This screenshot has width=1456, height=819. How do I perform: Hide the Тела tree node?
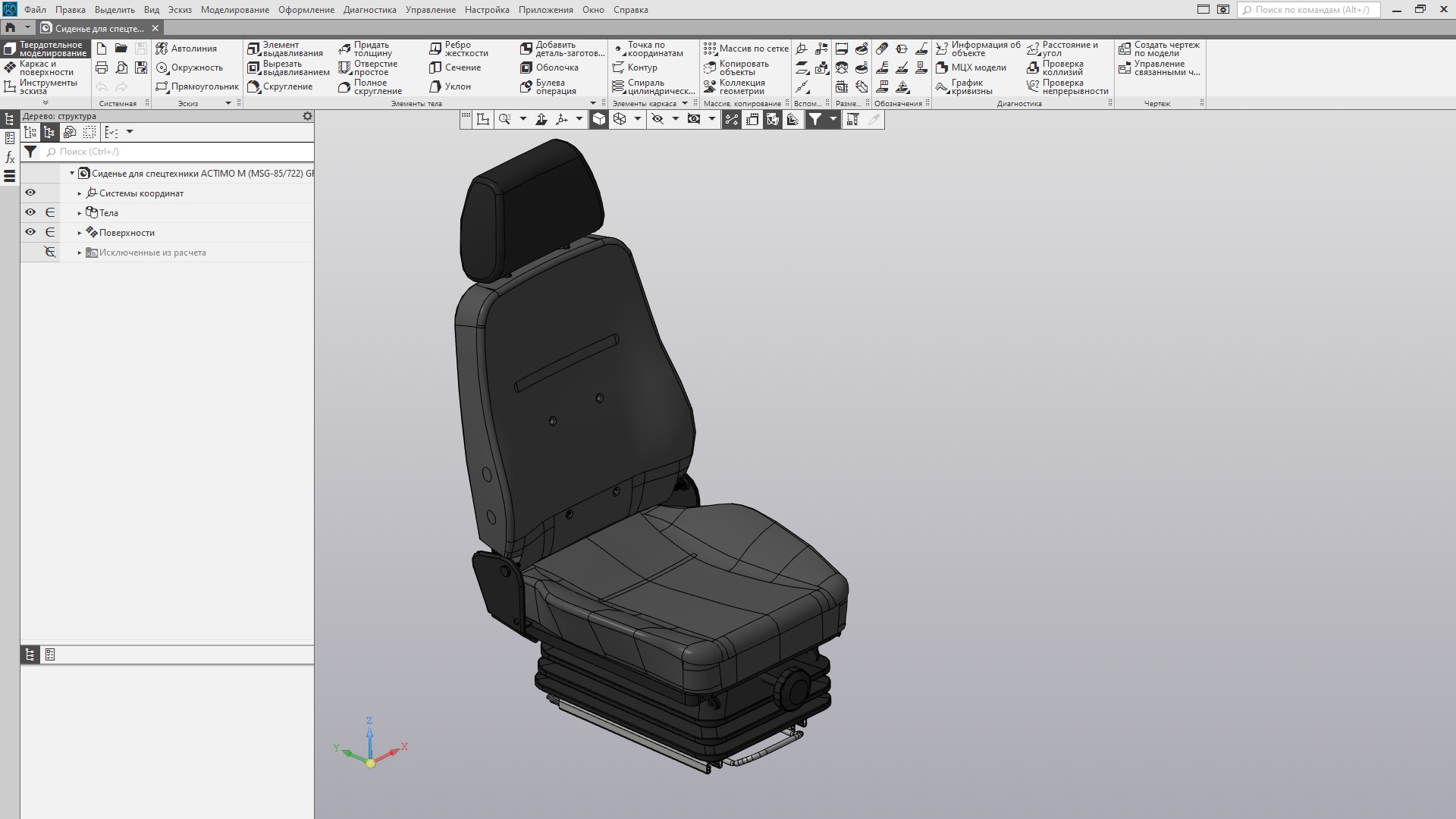pos(30,212)
